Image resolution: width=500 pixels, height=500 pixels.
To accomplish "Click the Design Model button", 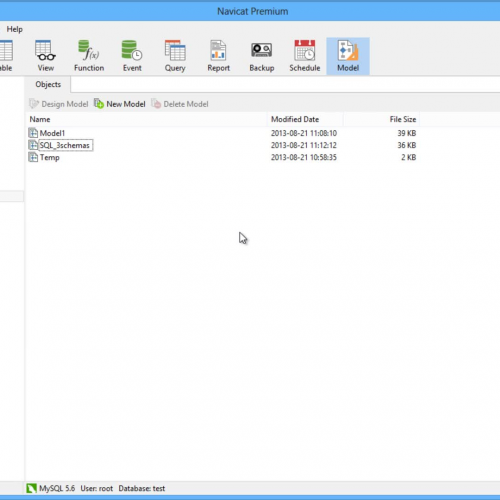I will 59,104.
